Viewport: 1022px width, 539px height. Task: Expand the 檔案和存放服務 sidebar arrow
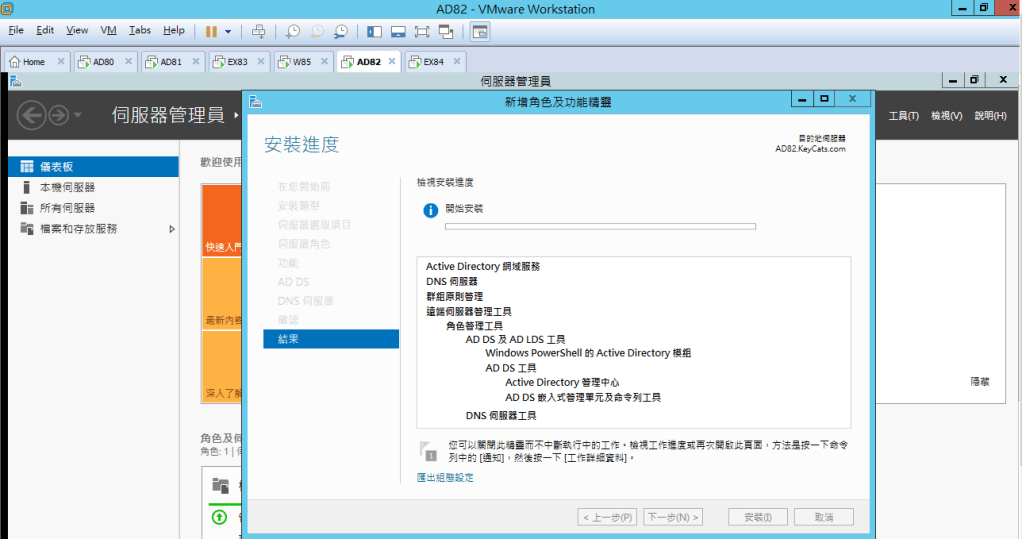(x=171, y=229)
